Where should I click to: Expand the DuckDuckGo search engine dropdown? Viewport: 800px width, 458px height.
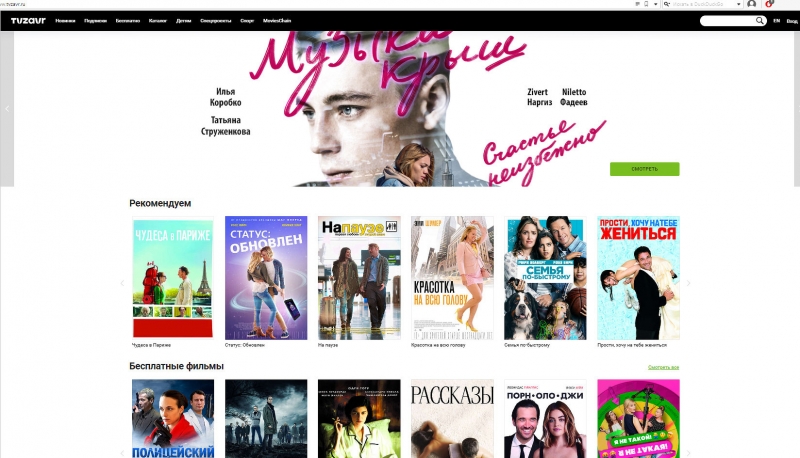(x=739, y=4)
